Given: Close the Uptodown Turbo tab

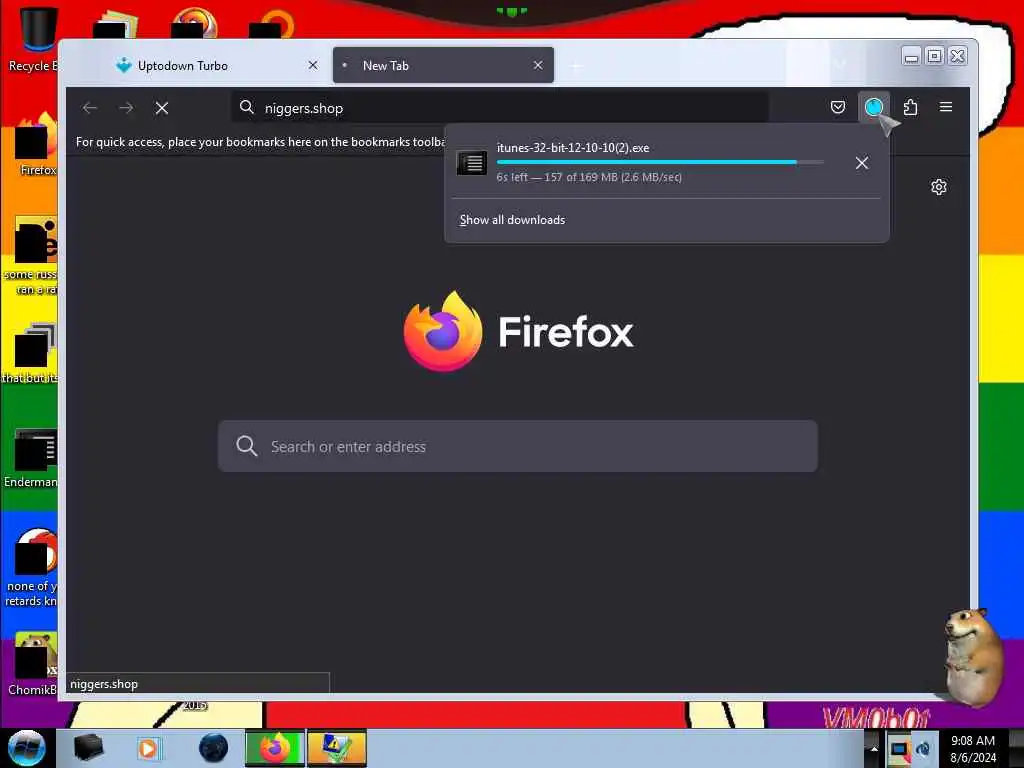Looking at the screenshot, I should [313, 65].
